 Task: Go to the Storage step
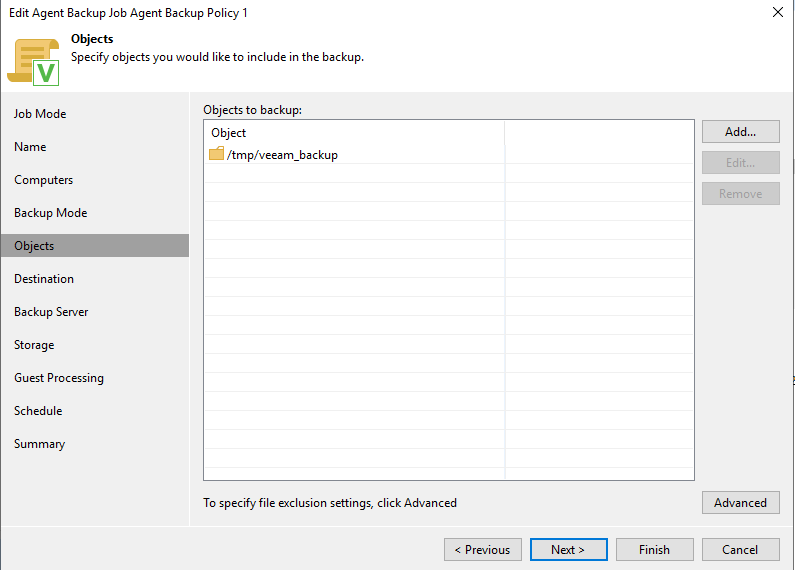(34, 345)
